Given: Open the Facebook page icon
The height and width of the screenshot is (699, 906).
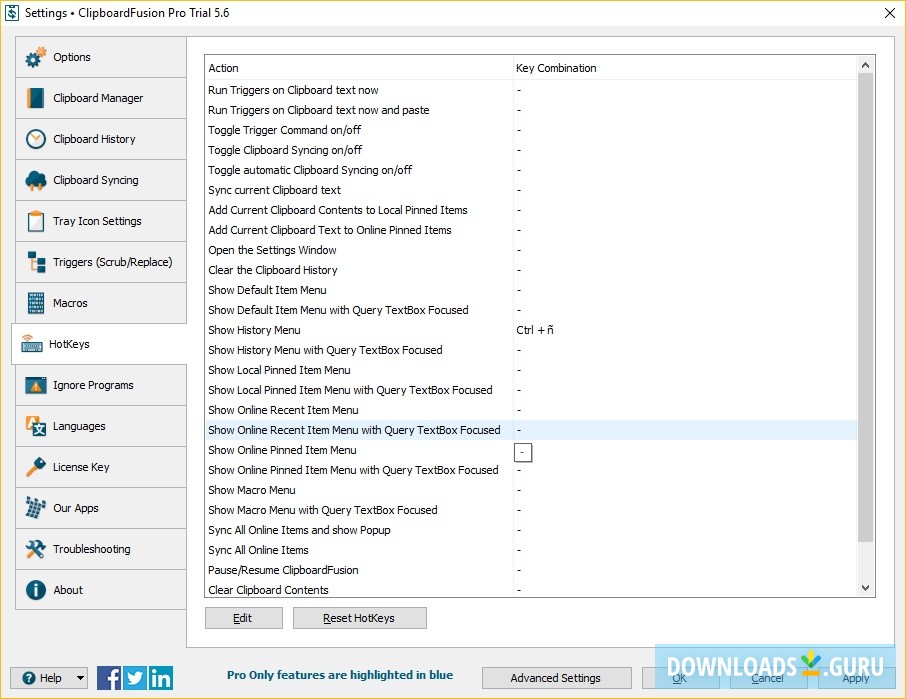Looking at the screenshot, I should (x=109, y=678).
